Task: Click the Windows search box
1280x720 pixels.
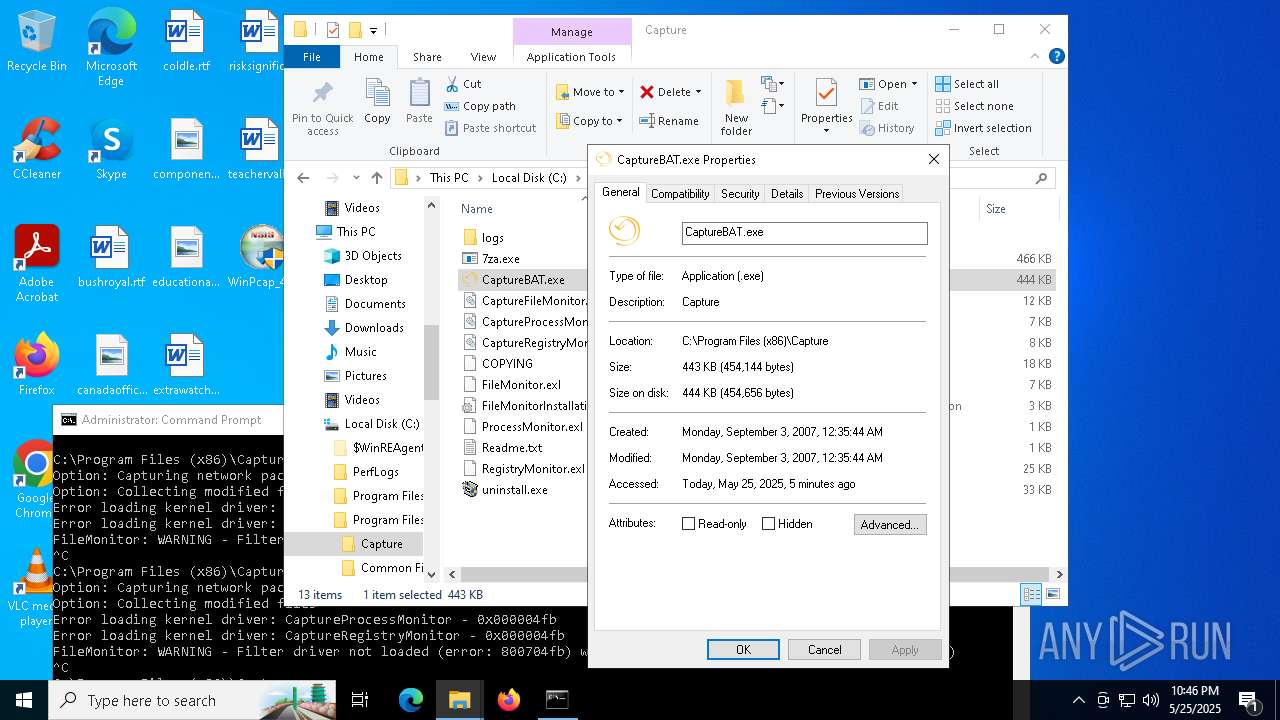Action: pos(192,700)
